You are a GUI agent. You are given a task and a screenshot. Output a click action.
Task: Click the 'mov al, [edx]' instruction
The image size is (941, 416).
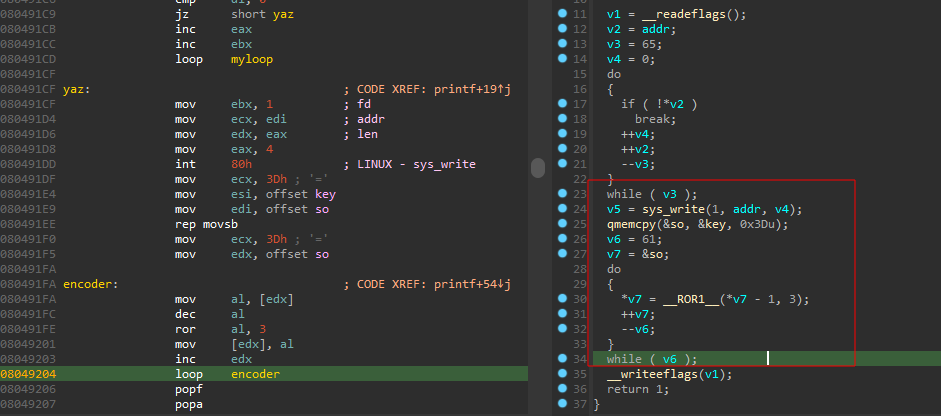235,300
